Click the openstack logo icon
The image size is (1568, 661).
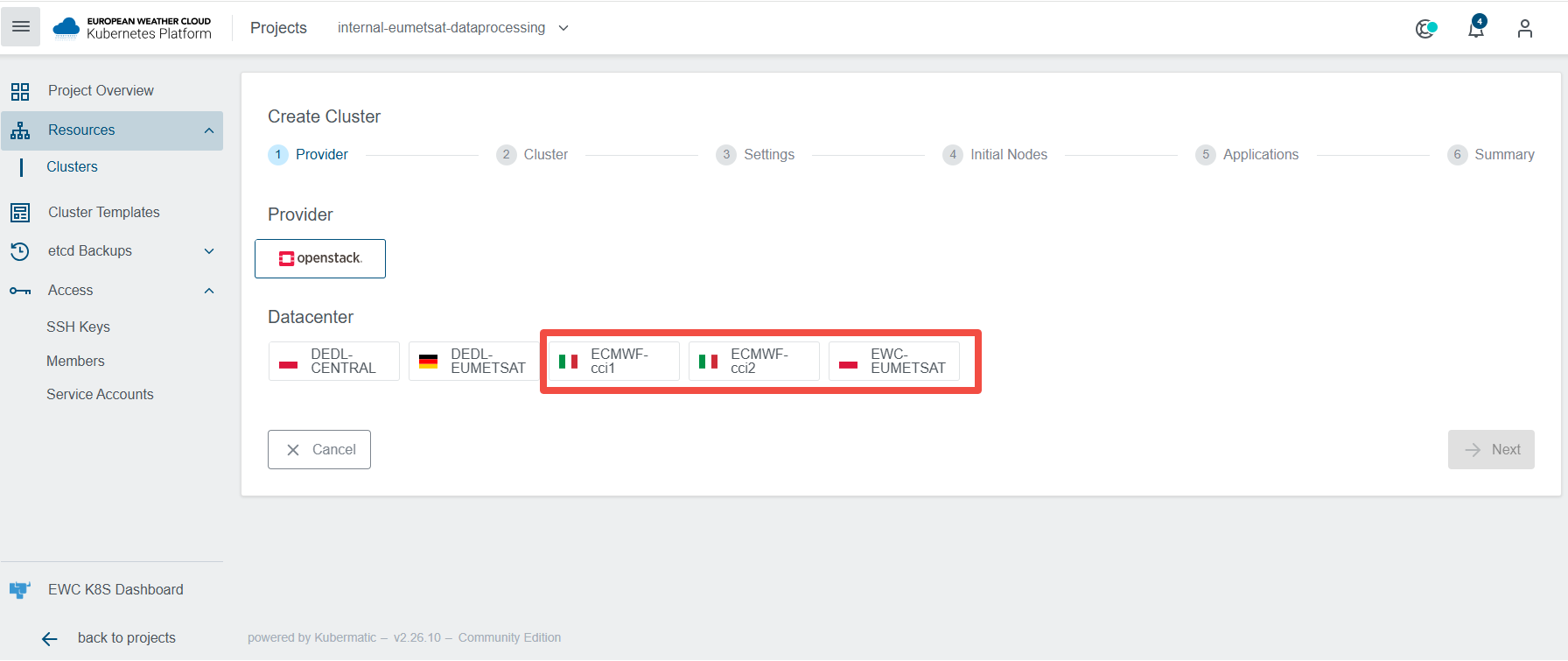pyautogui.click(x=286, y=258)
